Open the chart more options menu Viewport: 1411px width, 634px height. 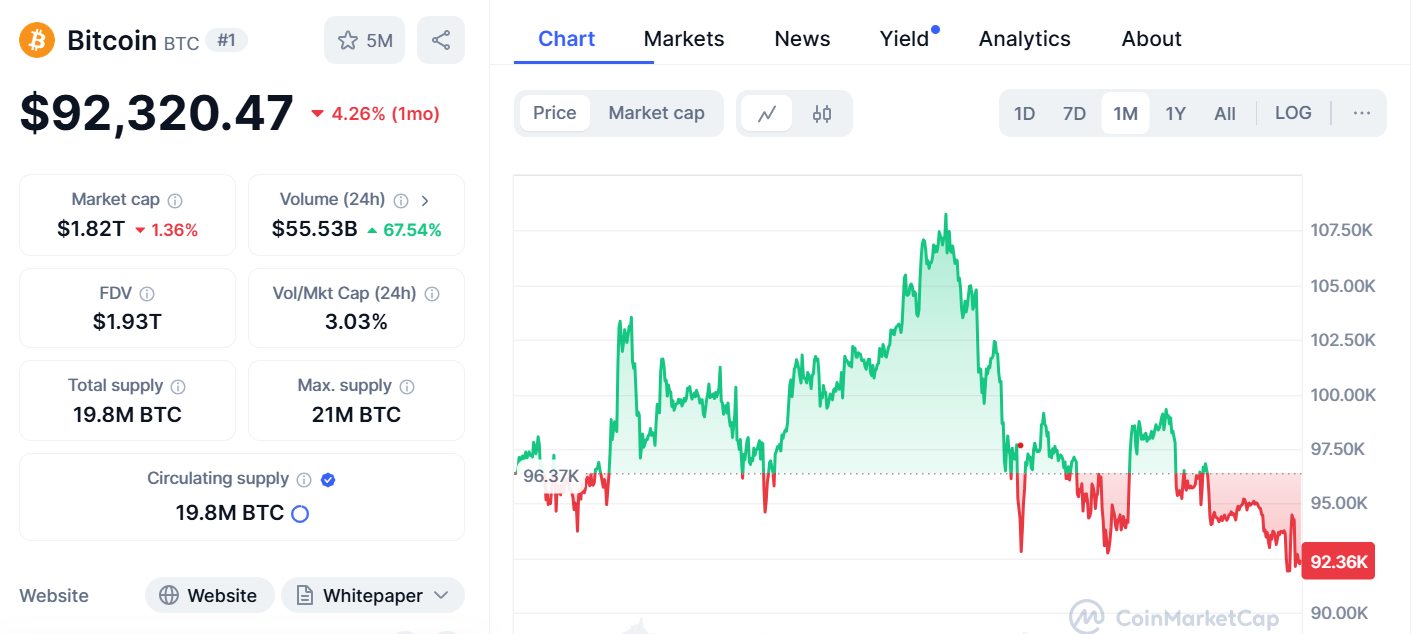pyautogui.click(x=1361, y=113)
